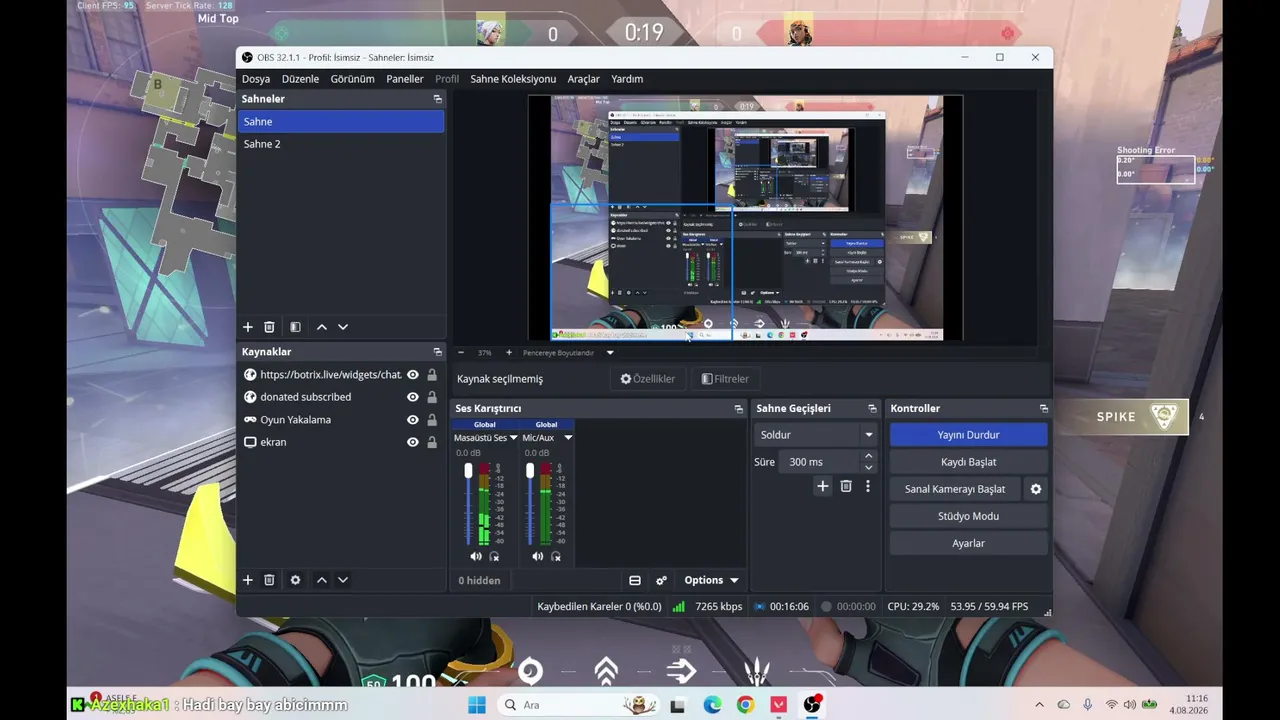Undock the Sahneler panel
Image resolution: width=1280 pixels, height=720 pixels.
437,99
